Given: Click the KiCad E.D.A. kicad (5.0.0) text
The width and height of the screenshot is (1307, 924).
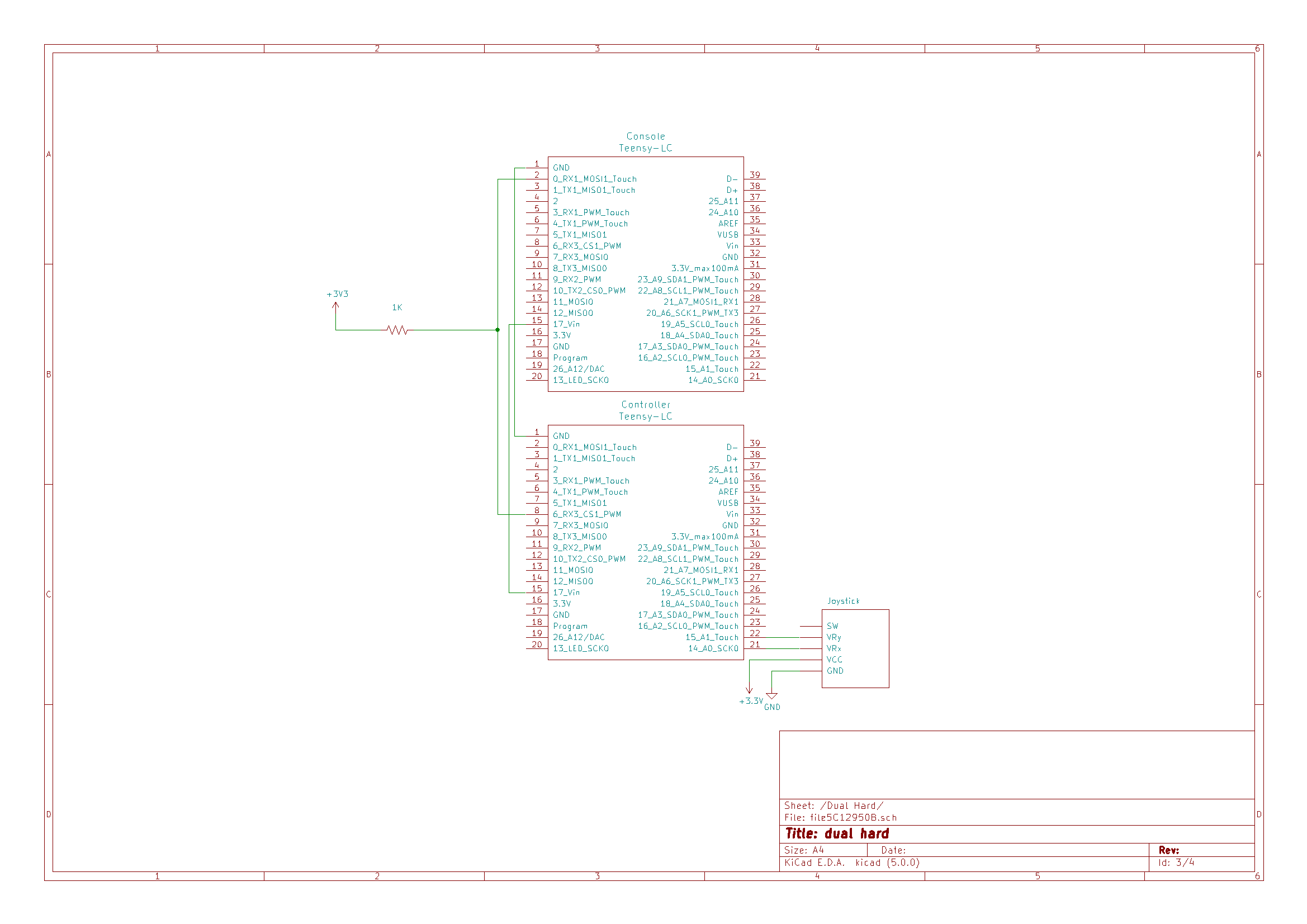Looking at the screenshot, I should 852,863.
